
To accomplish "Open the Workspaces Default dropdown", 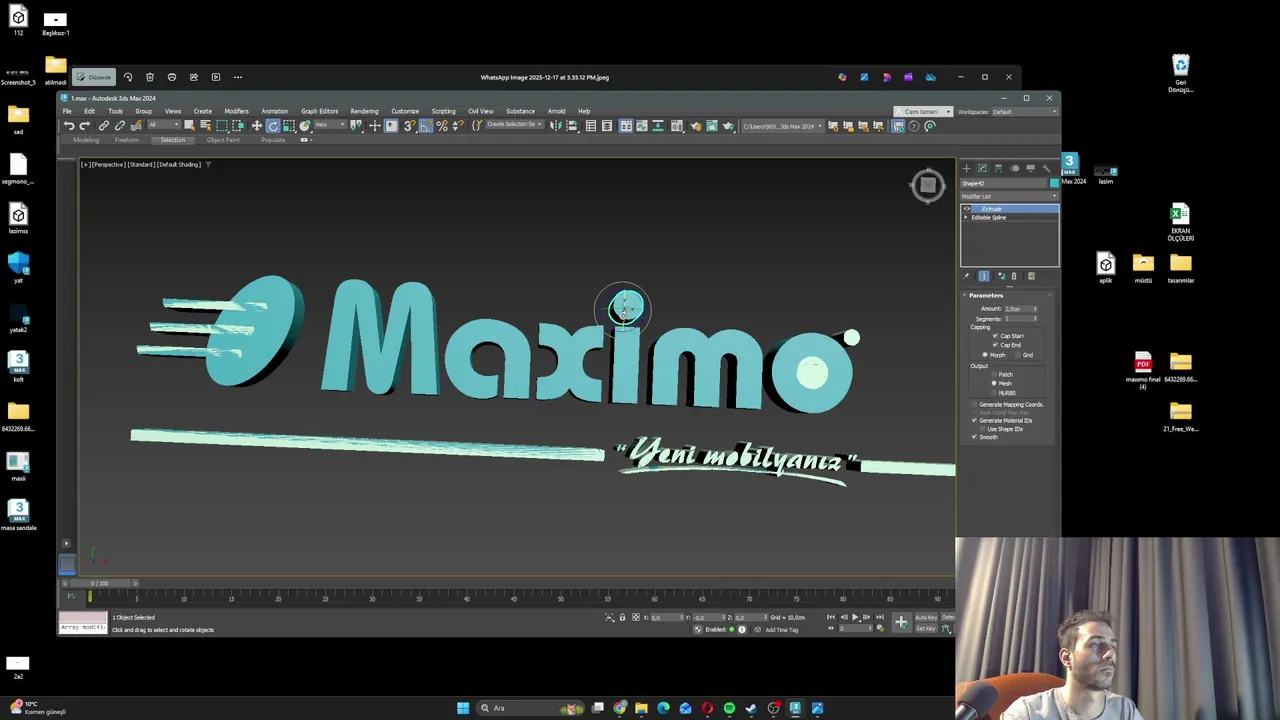I will [x=1024, y=112].
